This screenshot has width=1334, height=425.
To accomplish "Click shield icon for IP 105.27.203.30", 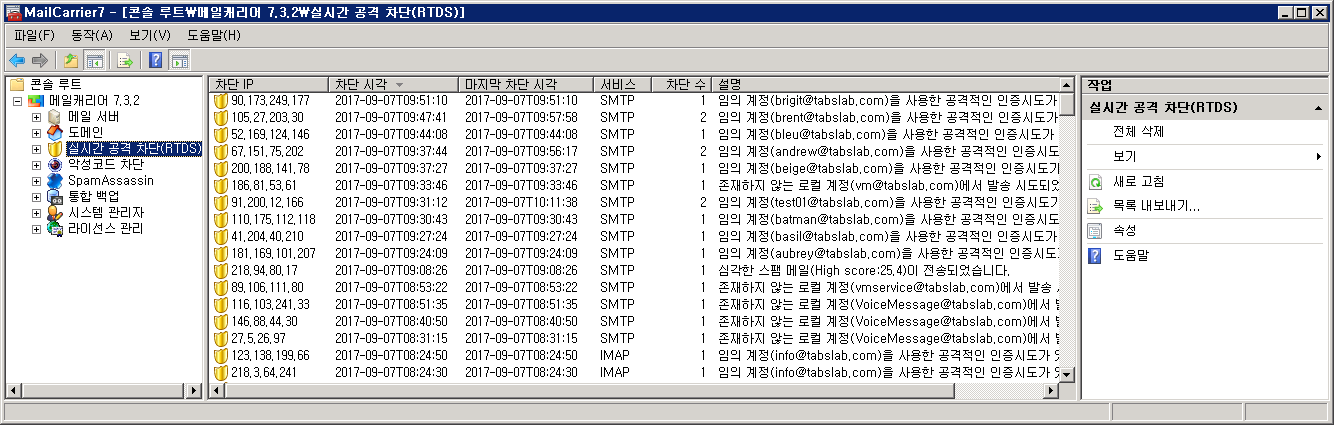I will (x=221, y=117).
